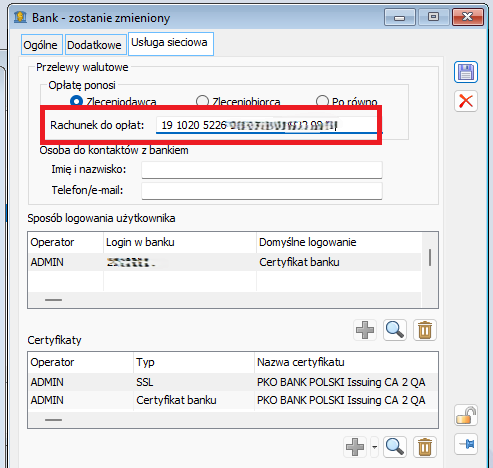Switch to the Ogólne tab

pyautogui.click(x=40, y=45)
